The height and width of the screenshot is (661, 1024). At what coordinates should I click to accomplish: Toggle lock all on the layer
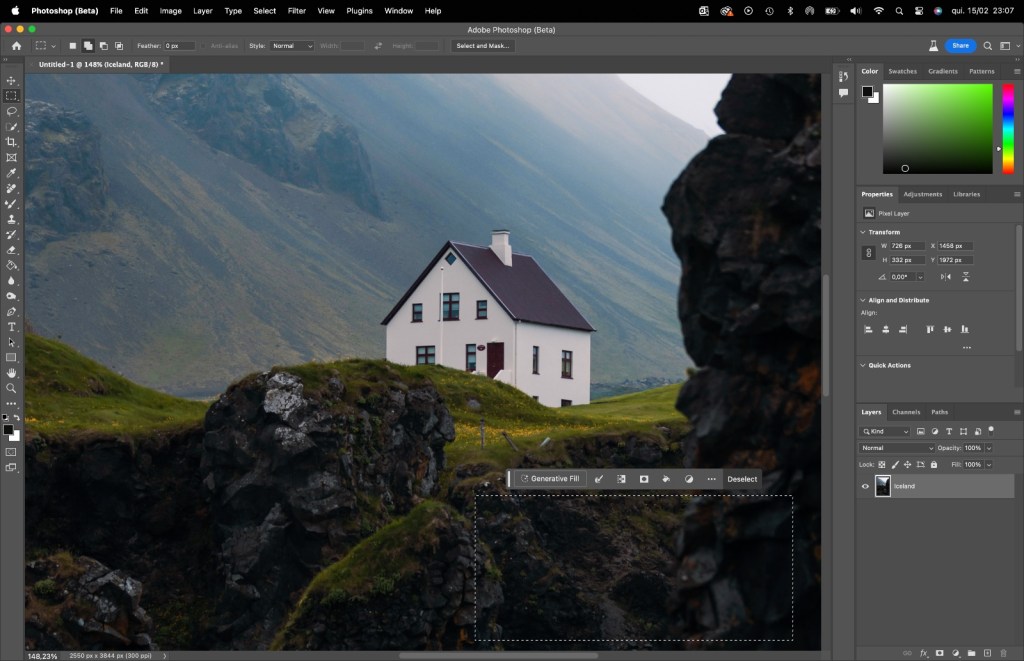[x=934, y=464]
